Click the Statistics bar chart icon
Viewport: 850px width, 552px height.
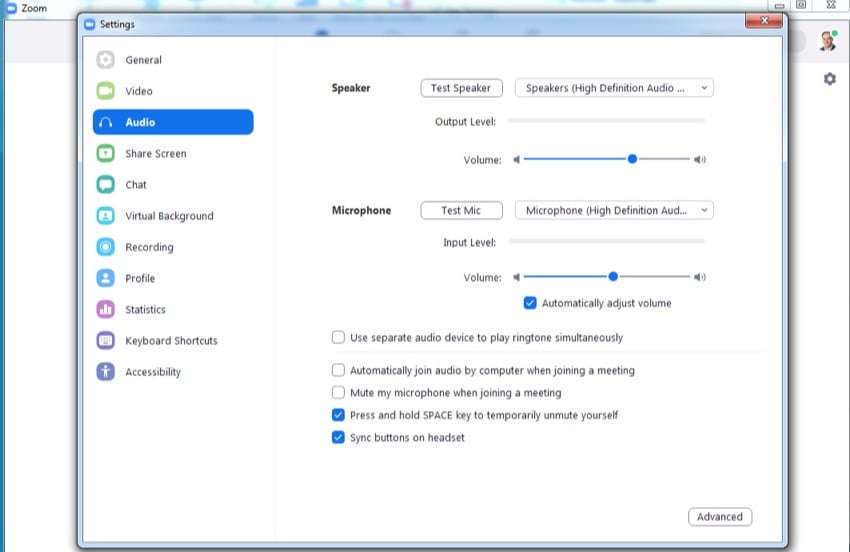point(106,309)
